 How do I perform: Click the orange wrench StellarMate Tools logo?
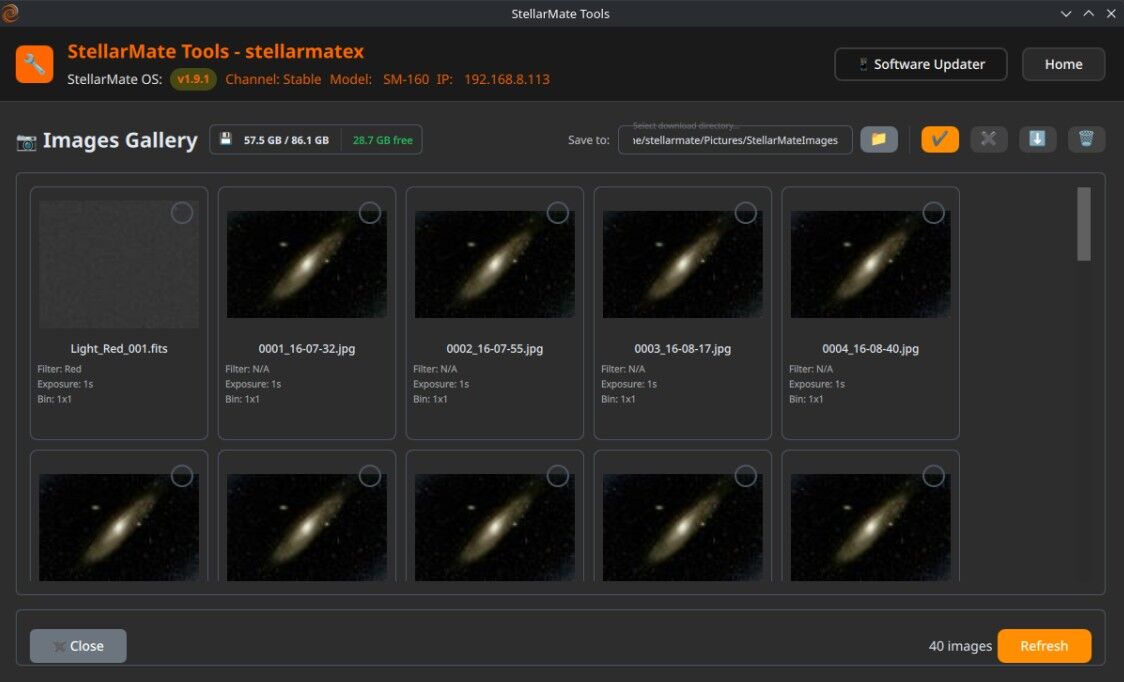[x=34, y=65]
